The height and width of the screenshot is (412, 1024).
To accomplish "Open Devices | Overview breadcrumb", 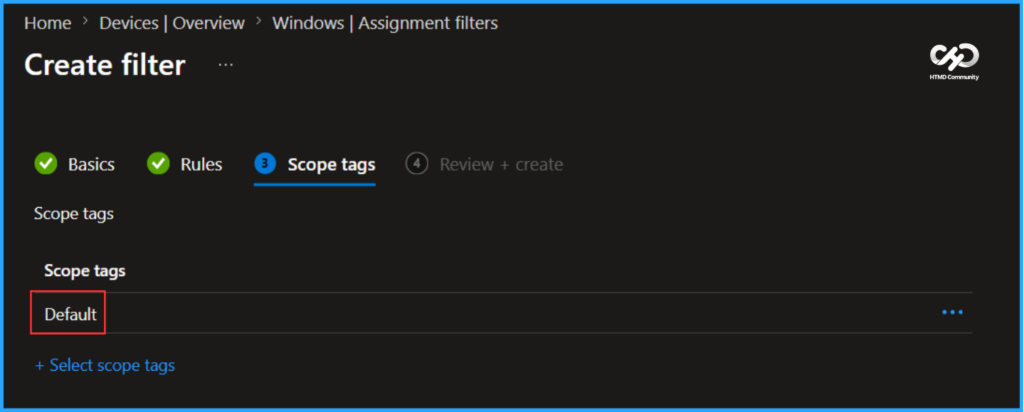I will (172, 24).
